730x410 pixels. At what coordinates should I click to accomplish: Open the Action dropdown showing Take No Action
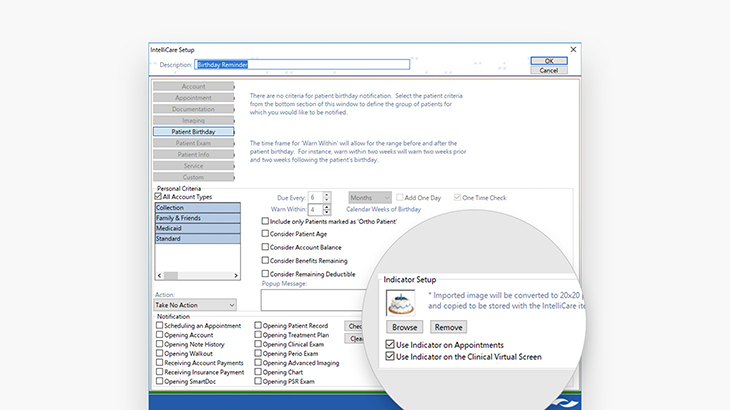click(x=195, y=305)
